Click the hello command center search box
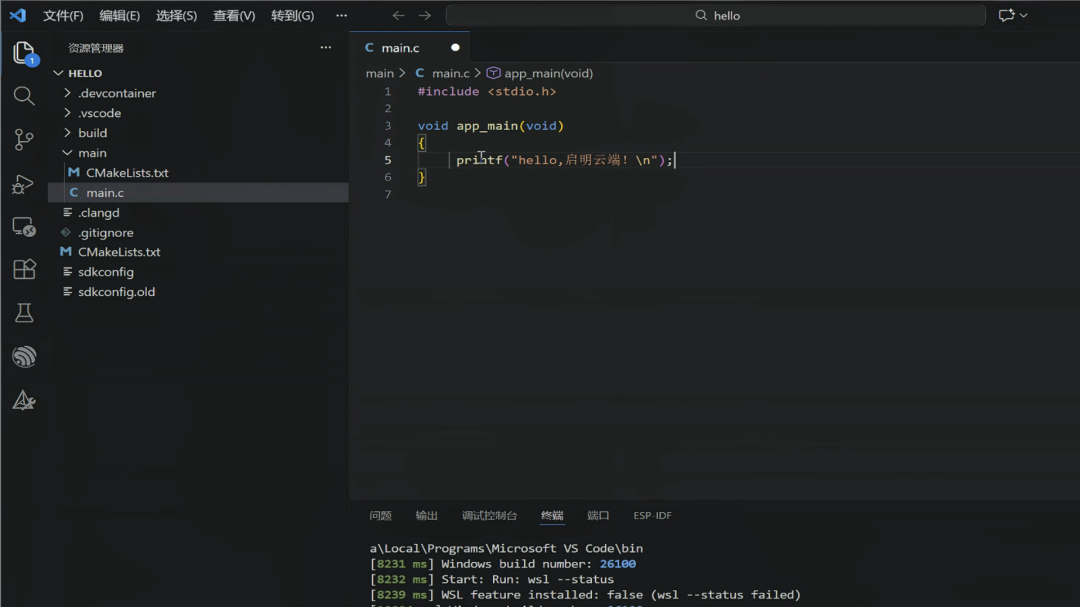The height and width of the screenshot is (607, 1080). coord(716,15)
